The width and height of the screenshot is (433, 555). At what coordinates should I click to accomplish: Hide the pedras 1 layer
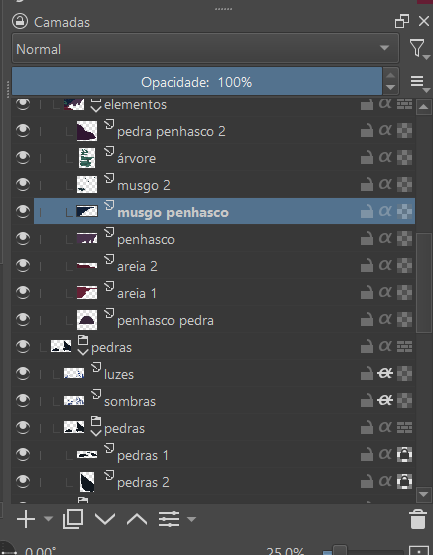pos(23,454)
